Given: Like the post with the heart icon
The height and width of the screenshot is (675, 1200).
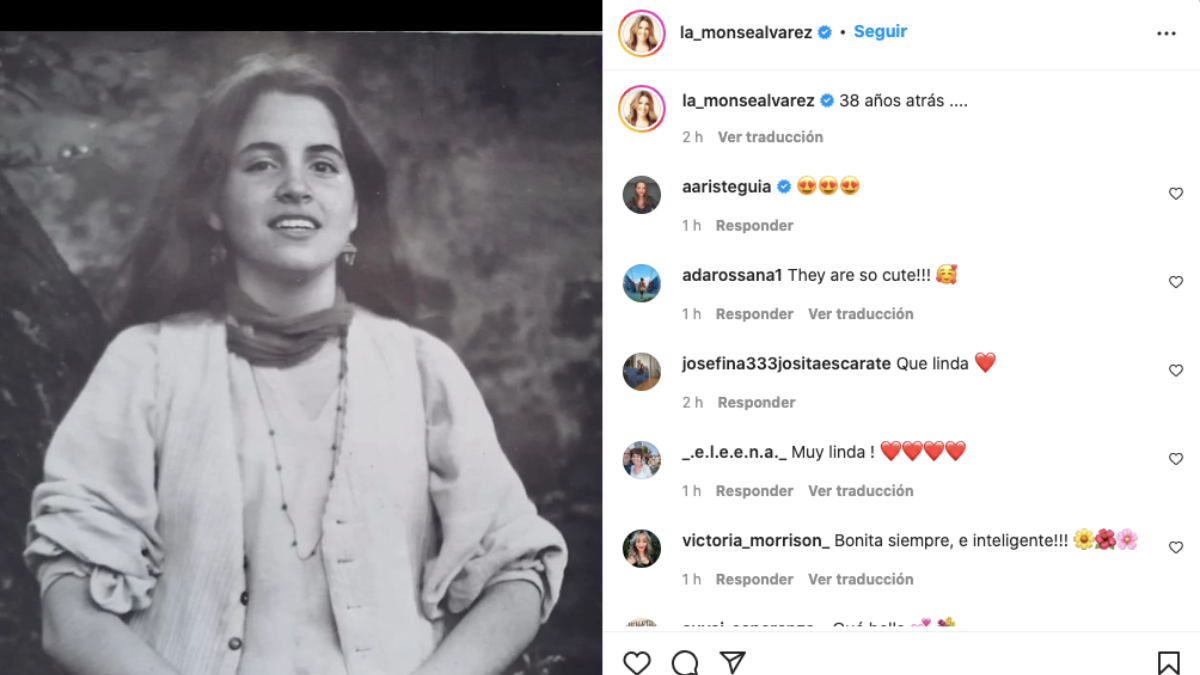Looking at the screenshot, I should (x=637, y=662).
